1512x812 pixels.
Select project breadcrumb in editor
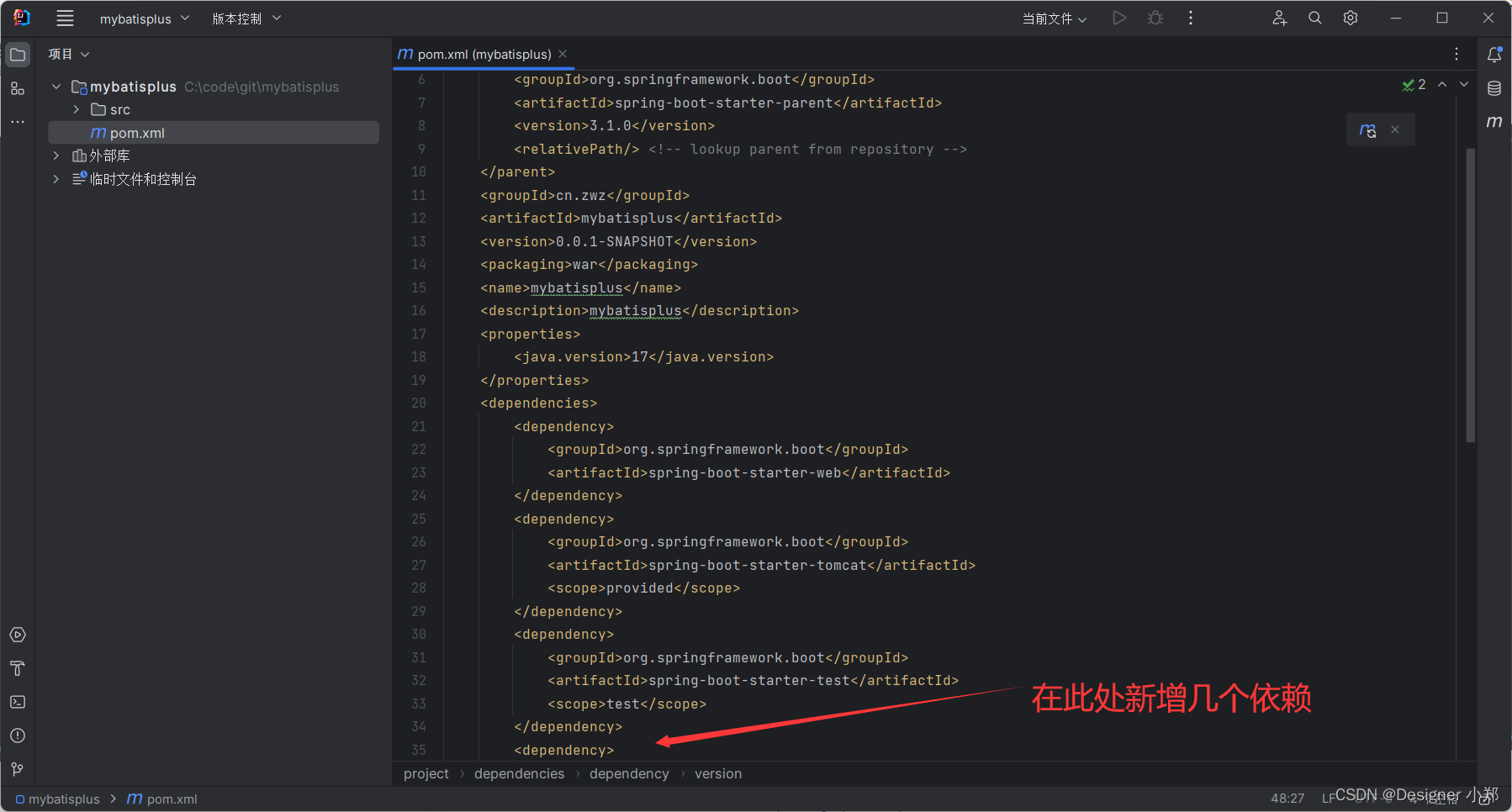click(x=426, y=774)
